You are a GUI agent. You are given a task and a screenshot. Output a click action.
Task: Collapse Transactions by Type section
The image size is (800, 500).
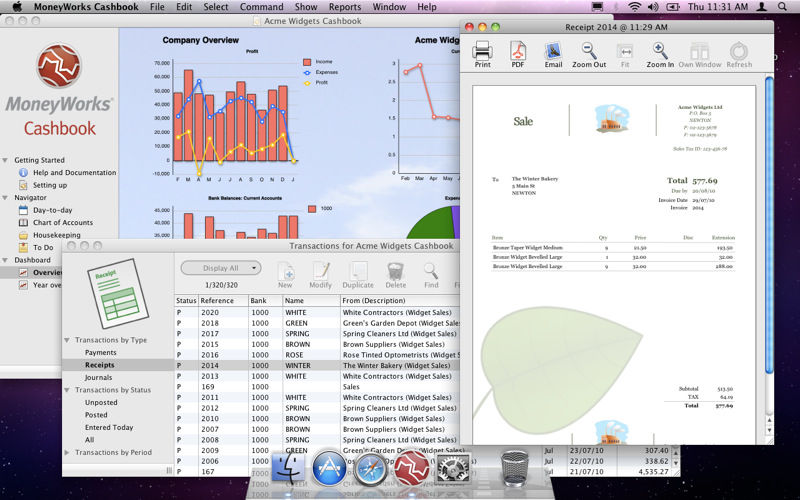[67, 340]
